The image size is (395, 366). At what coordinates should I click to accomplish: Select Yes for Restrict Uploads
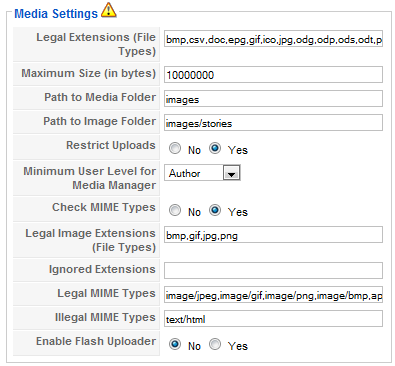(x=215, y=148)
